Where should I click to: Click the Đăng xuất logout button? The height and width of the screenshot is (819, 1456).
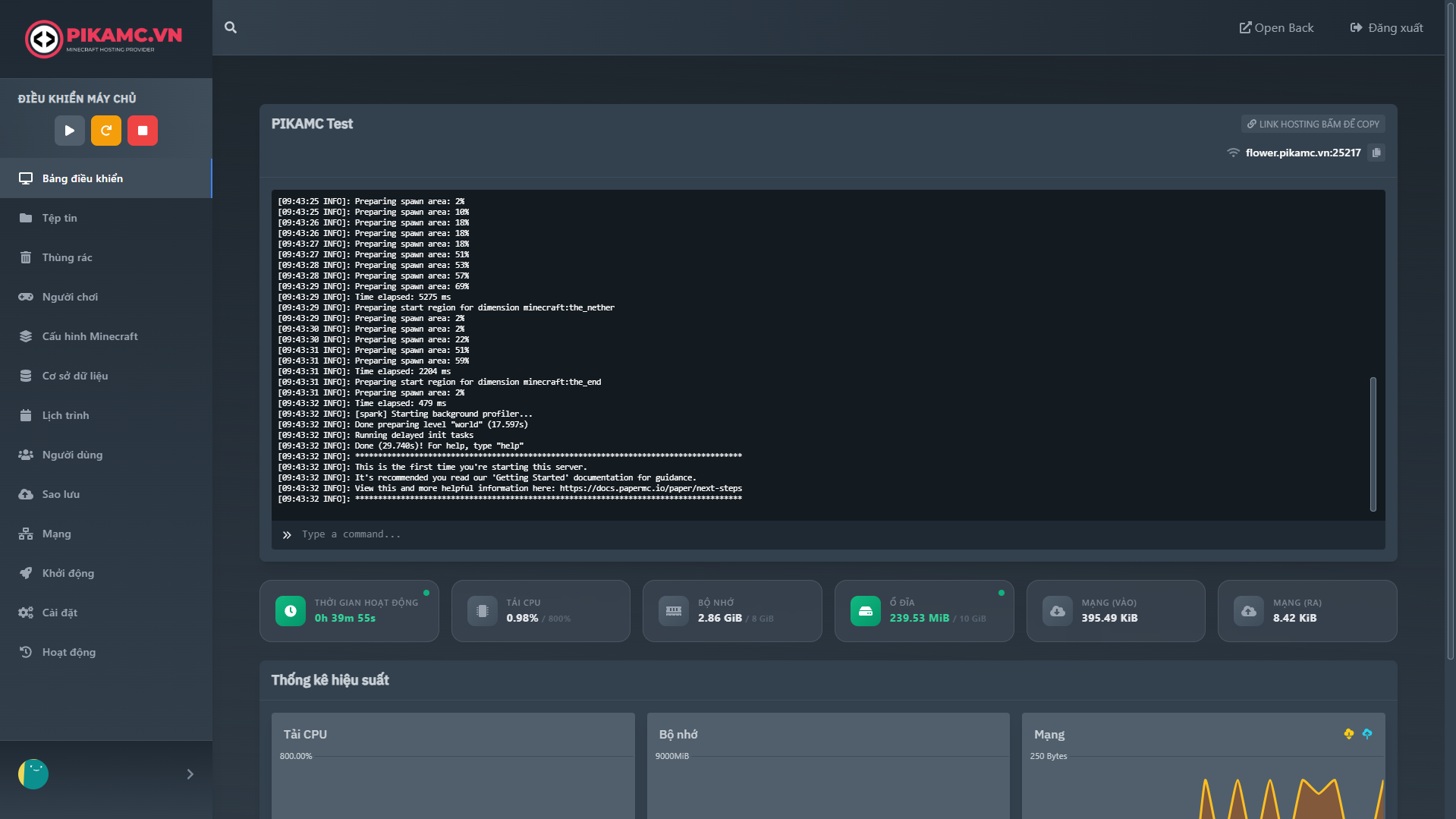pyautogui.click(x=1386, y=28)
